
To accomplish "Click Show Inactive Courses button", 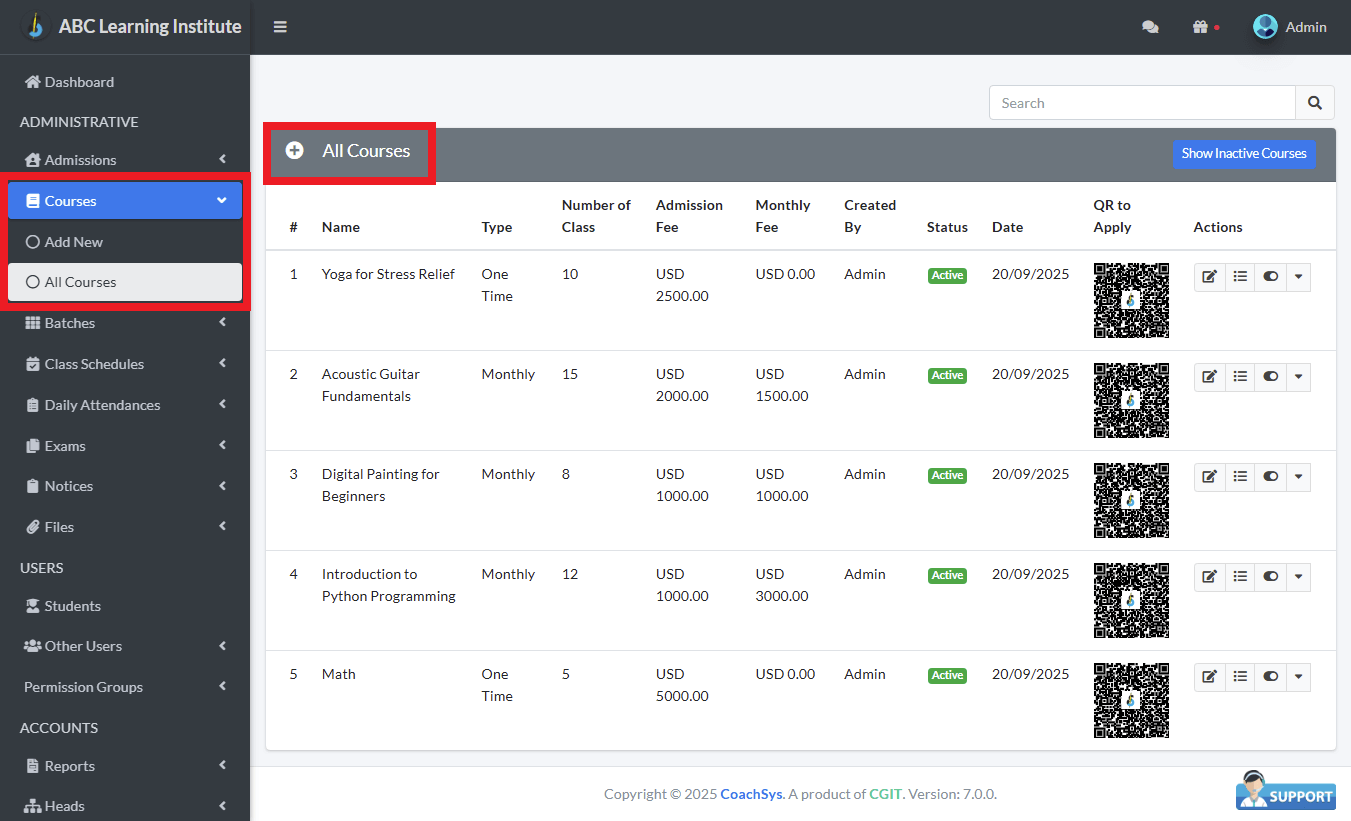I will pyautogui.click(x=1244, y=154).
